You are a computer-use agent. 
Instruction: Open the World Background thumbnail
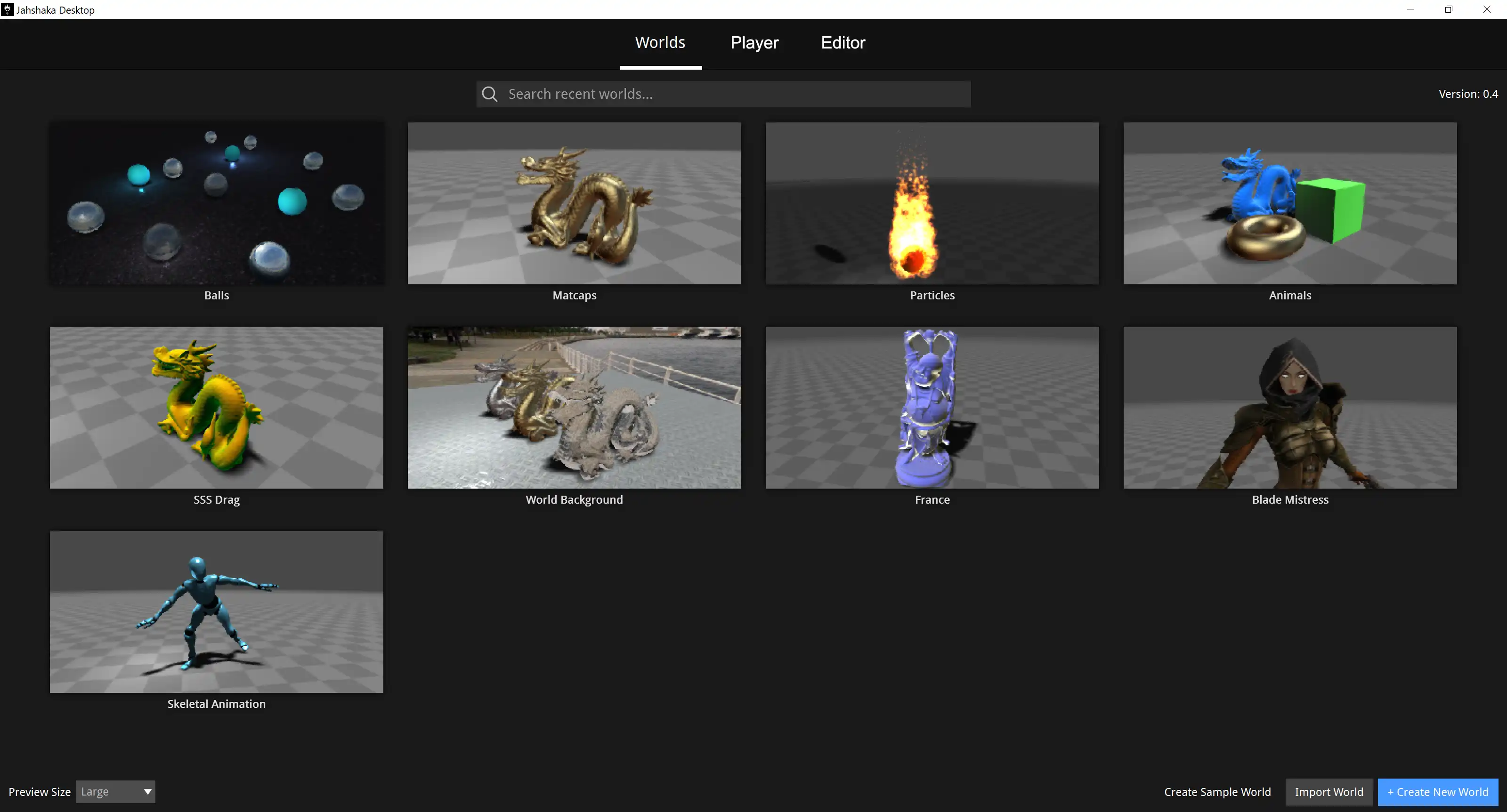coord(574,408)
